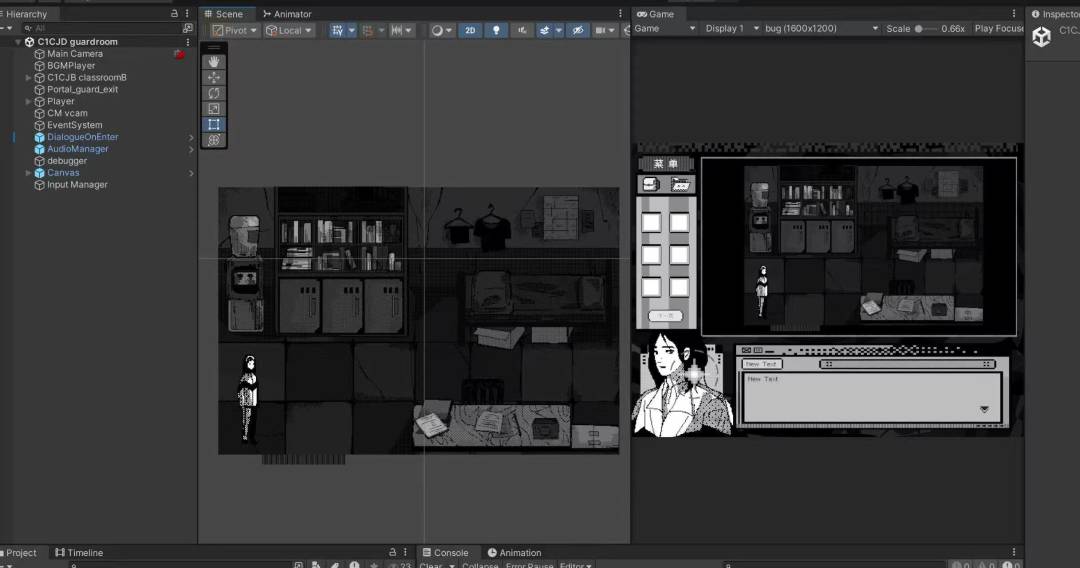Select the Hand tool in Scene

click(x=214, y=62)
